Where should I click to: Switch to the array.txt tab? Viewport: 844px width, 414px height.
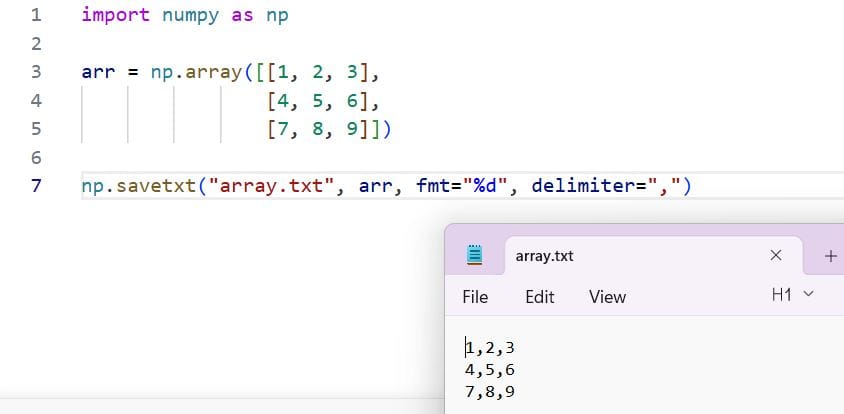click(x=653, y=256)
